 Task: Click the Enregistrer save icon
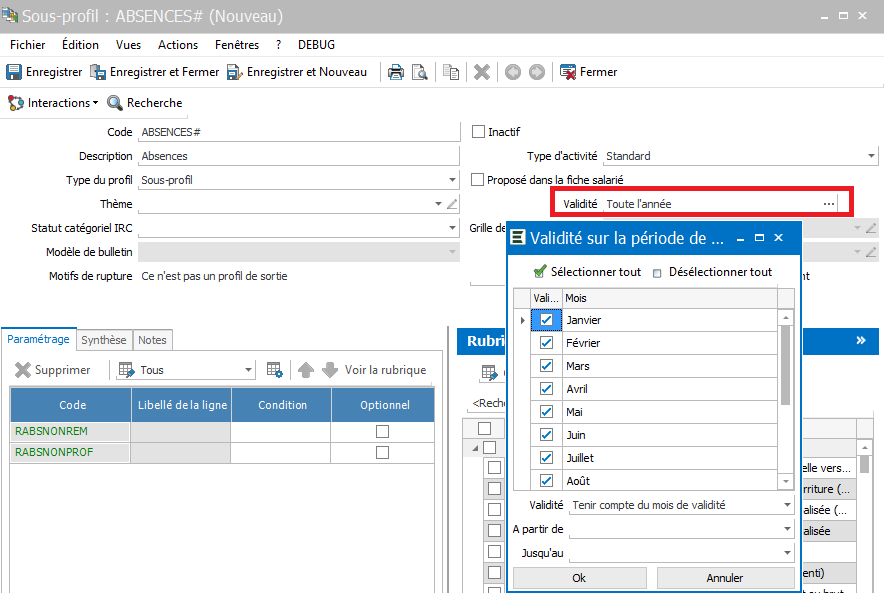coord(14,72)
